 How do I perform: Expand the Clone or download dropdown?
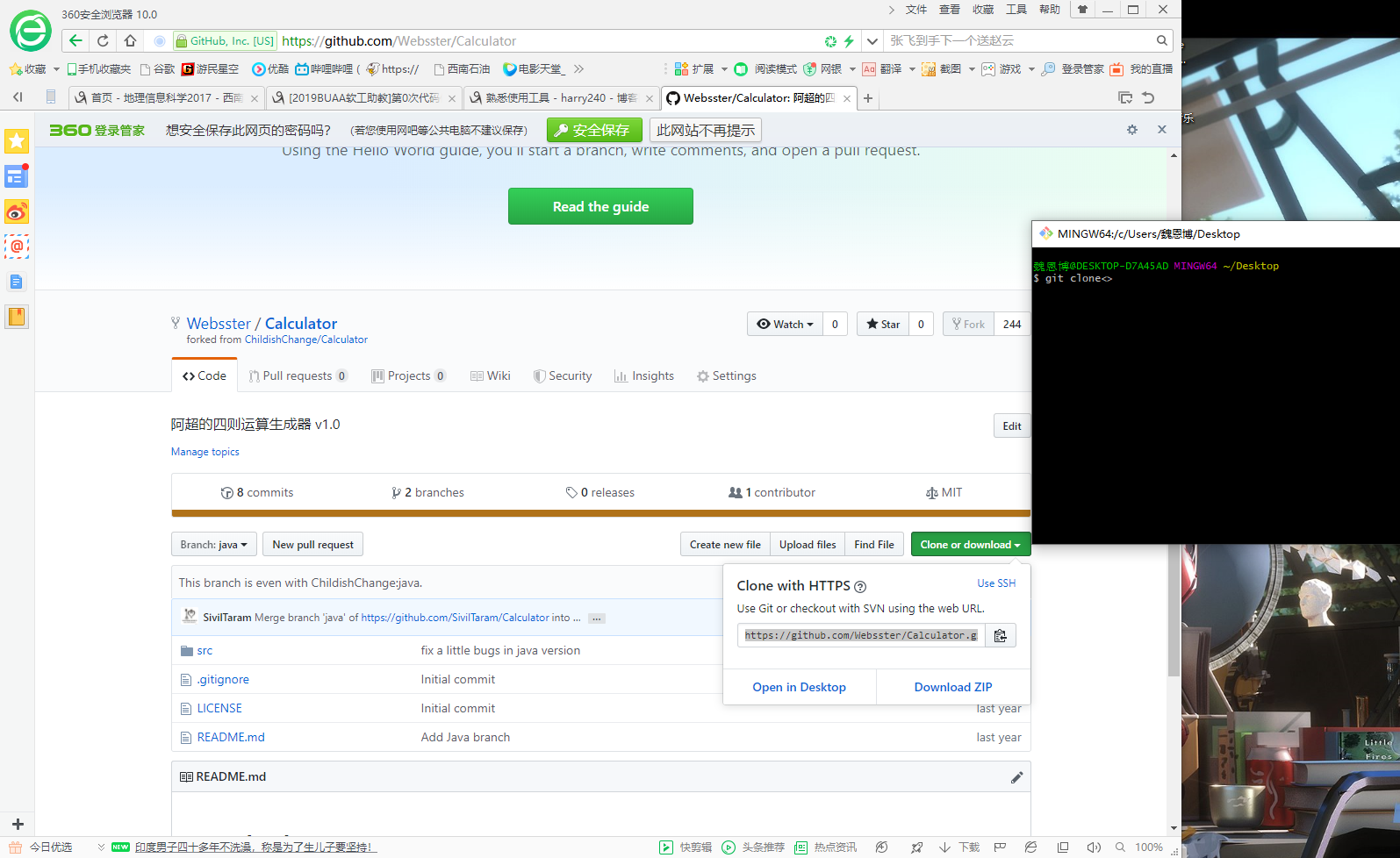tap(971, 545)
